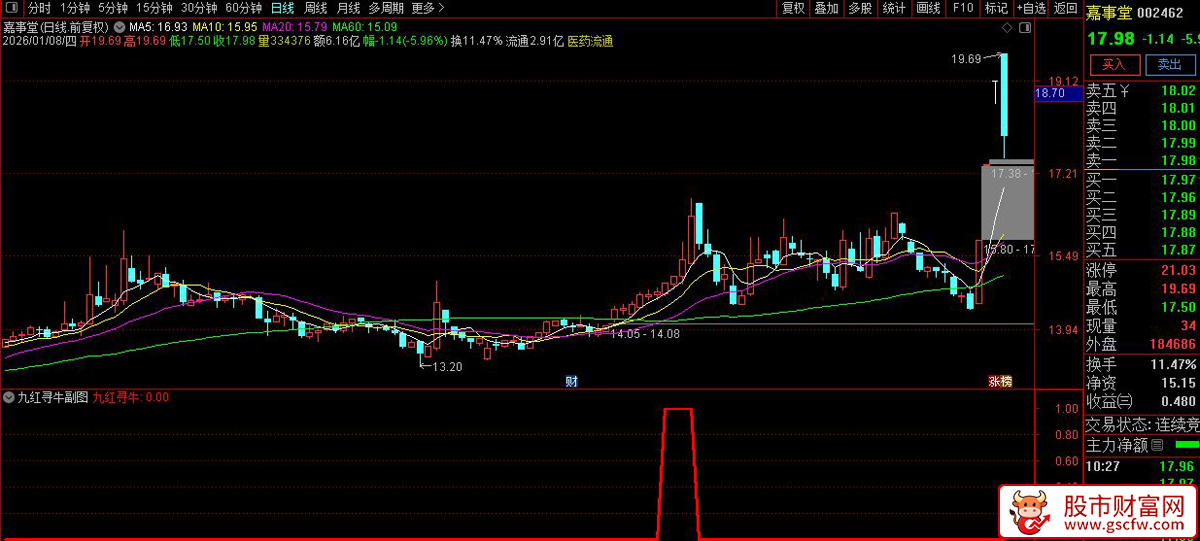Click the 涨榜 tag on the chart
Image resolution: width=1200 pixels, height=541 pixels.
coord(1000,381)
